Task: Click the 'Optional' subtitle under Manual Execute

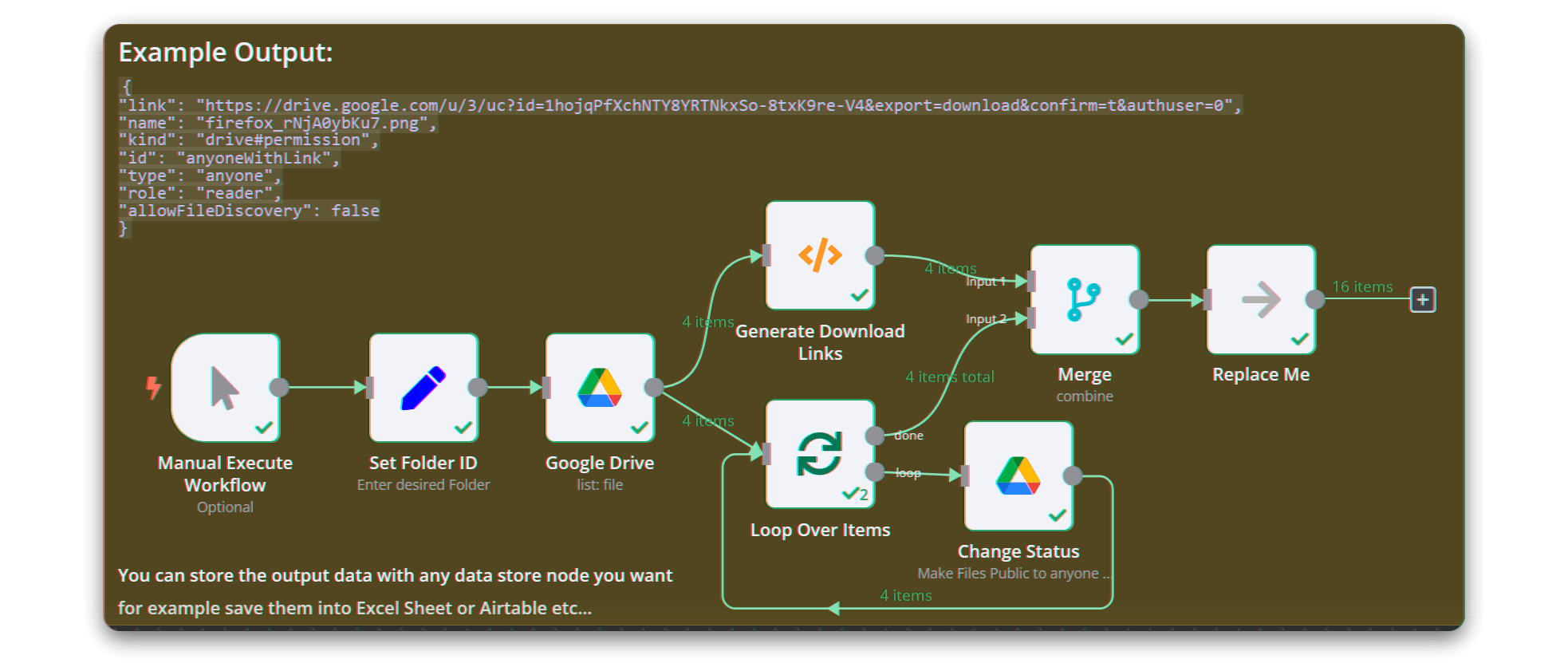Action: click(x=226, y=507)
